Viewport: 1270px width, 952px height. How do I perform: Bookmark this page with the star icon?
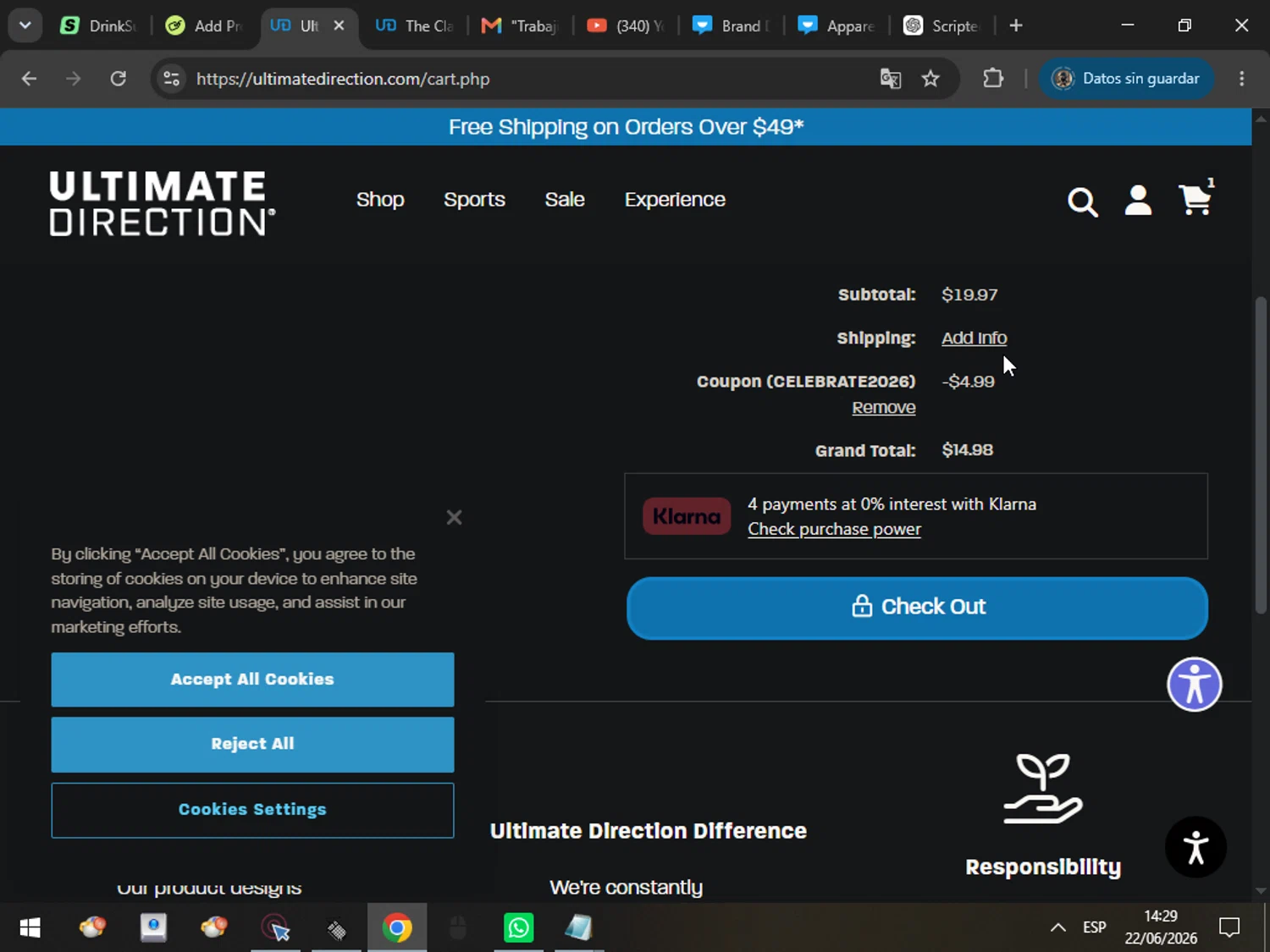[930, 79]
